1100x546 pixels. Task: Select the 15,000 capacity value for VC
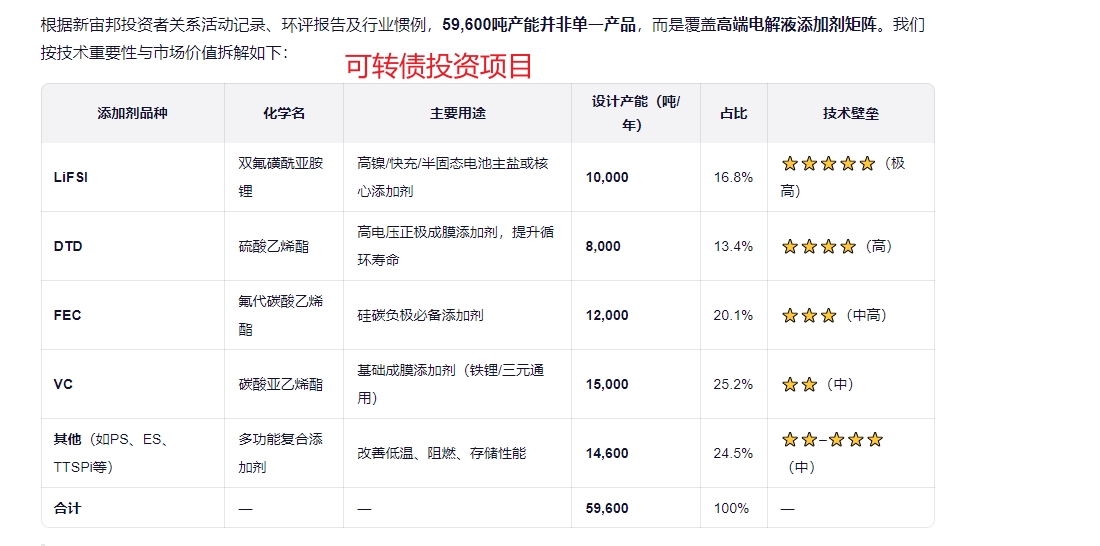(x=607, y=384)
